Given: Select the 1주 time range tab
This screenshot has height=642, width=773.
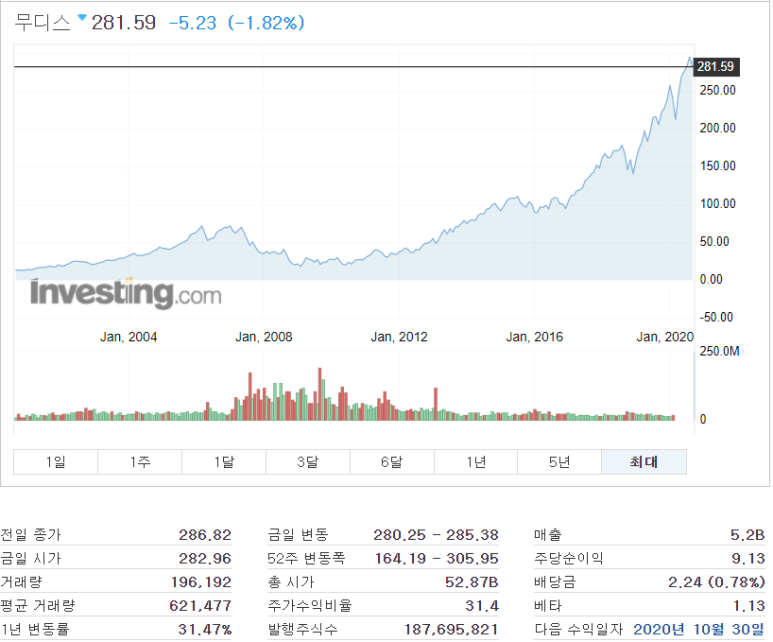Looking at the screenshot, I should tap(140, 462).
